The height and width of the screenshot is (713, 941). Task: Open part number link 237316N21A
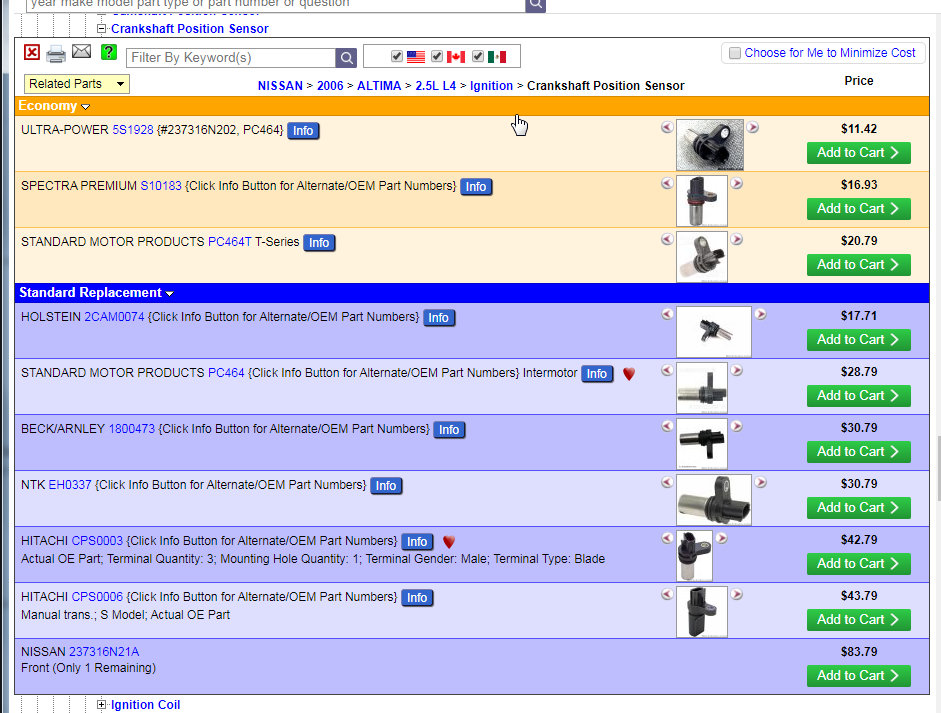[104, 652]
